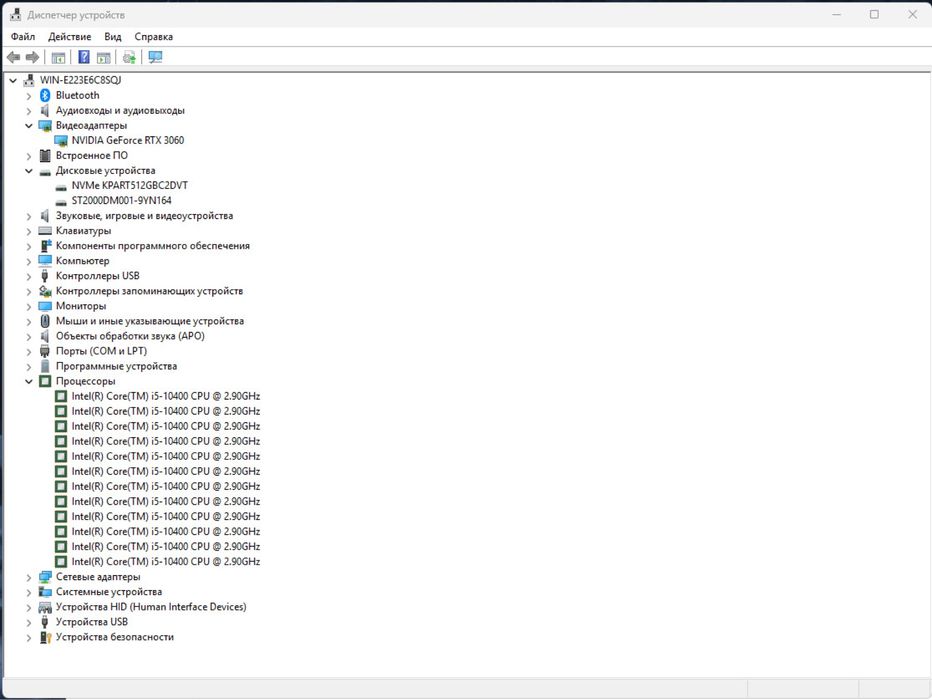Viewport: 932px width, 700px height.
Task: Select the NVIDIA GeForce RTX 3060 entry
Action: [128, 140]
